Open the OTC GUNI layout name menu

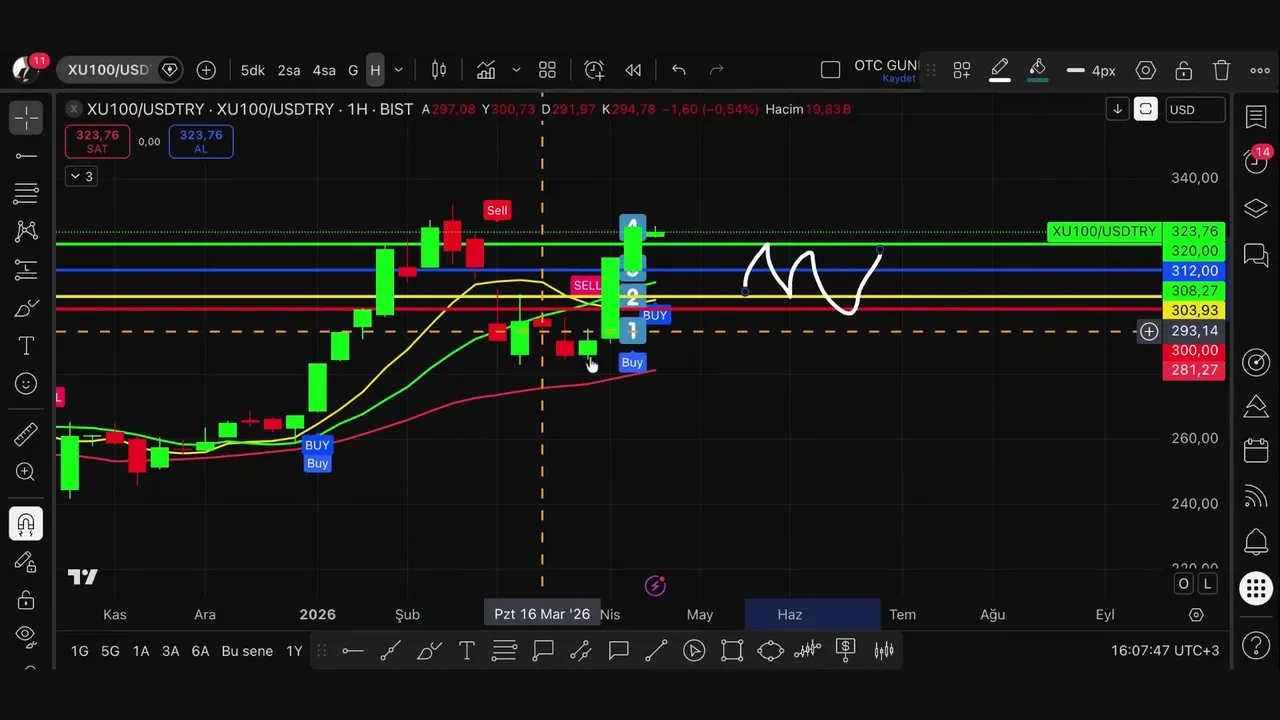tap(885, 65)
